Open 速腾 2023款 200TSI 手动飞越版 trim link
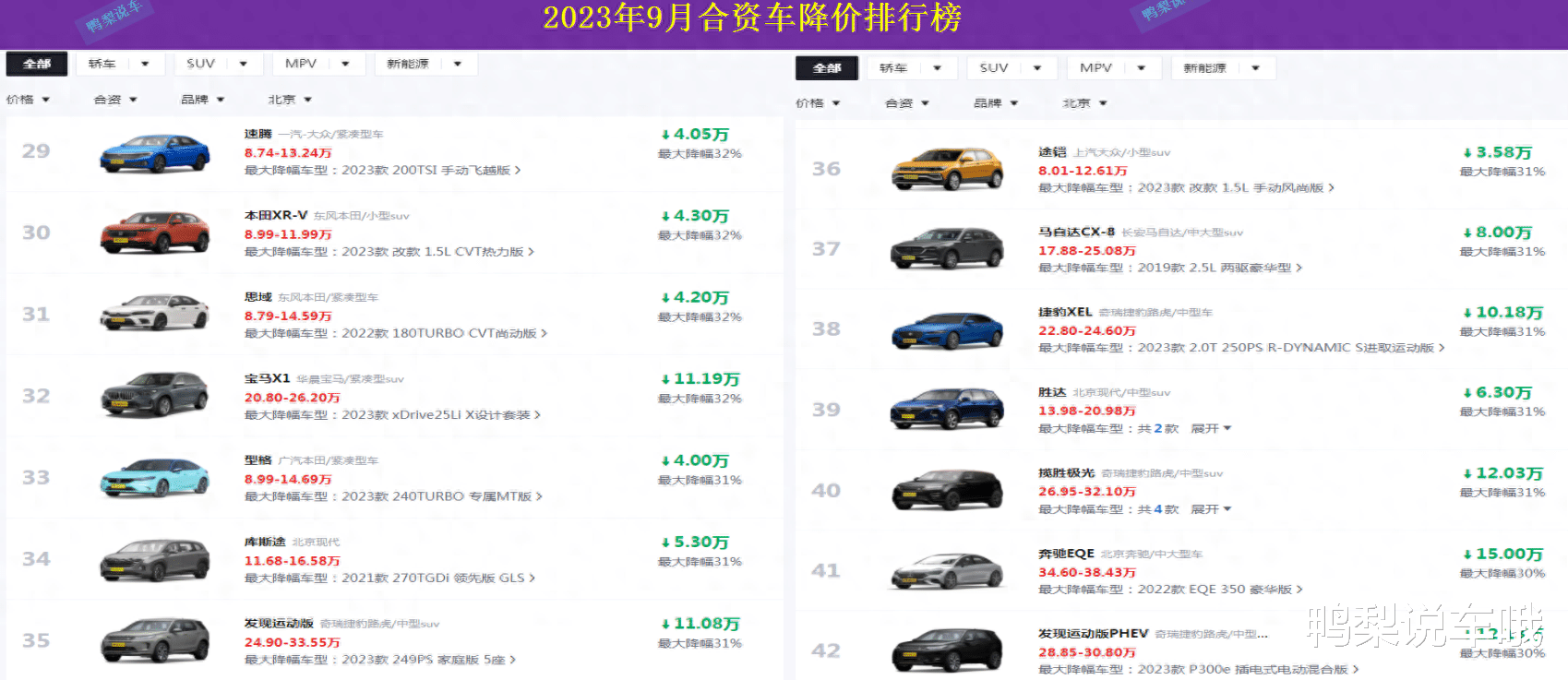1568x680 pixels. point(431,171)
